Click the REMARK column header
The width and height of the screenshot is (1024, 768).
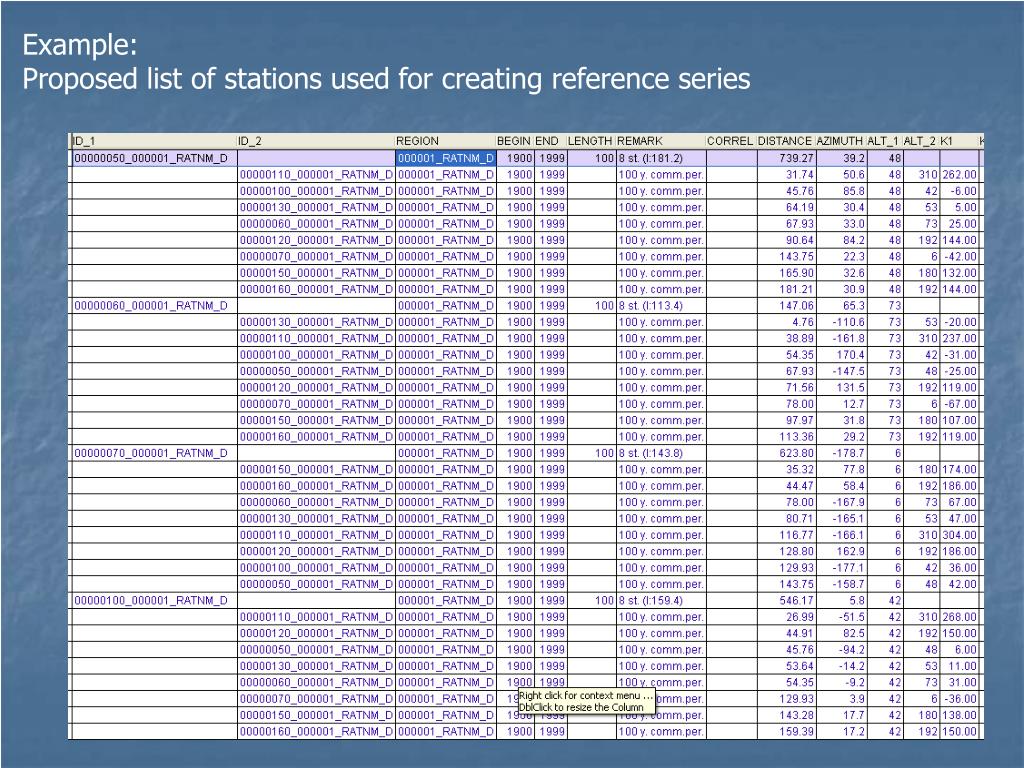661,141
